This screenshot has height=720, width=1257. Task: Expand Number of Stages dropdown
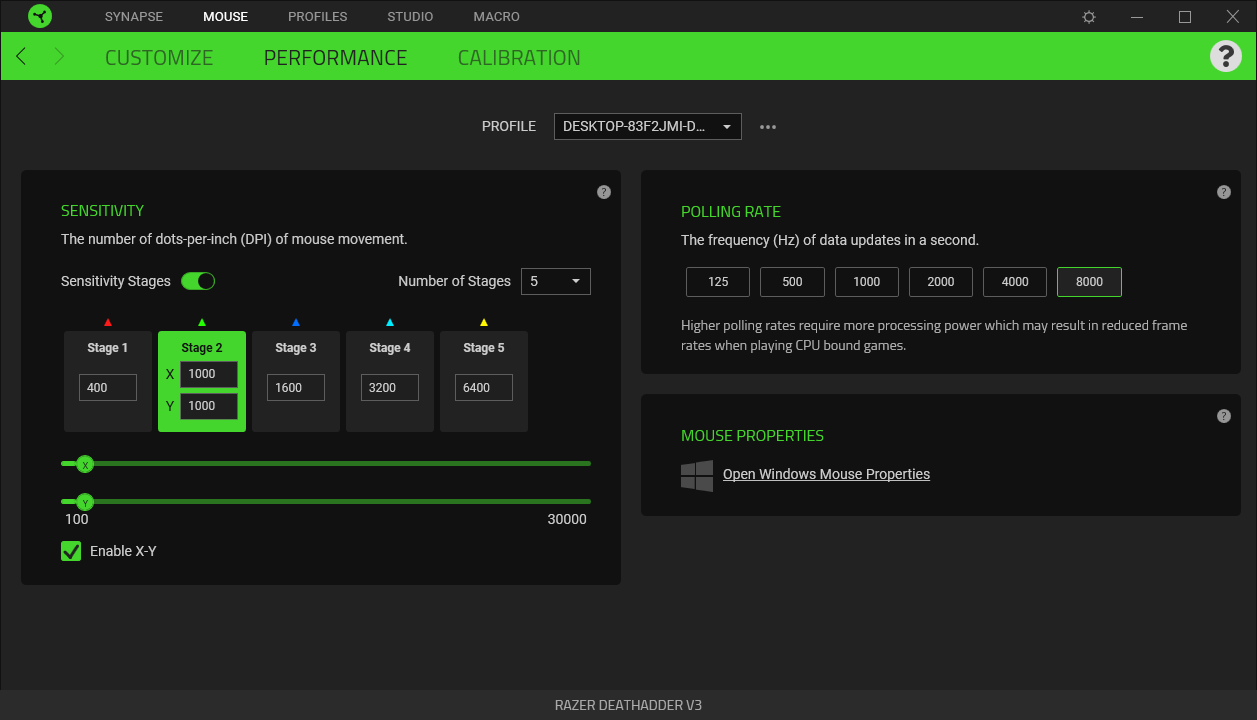(x=556, y=282)
